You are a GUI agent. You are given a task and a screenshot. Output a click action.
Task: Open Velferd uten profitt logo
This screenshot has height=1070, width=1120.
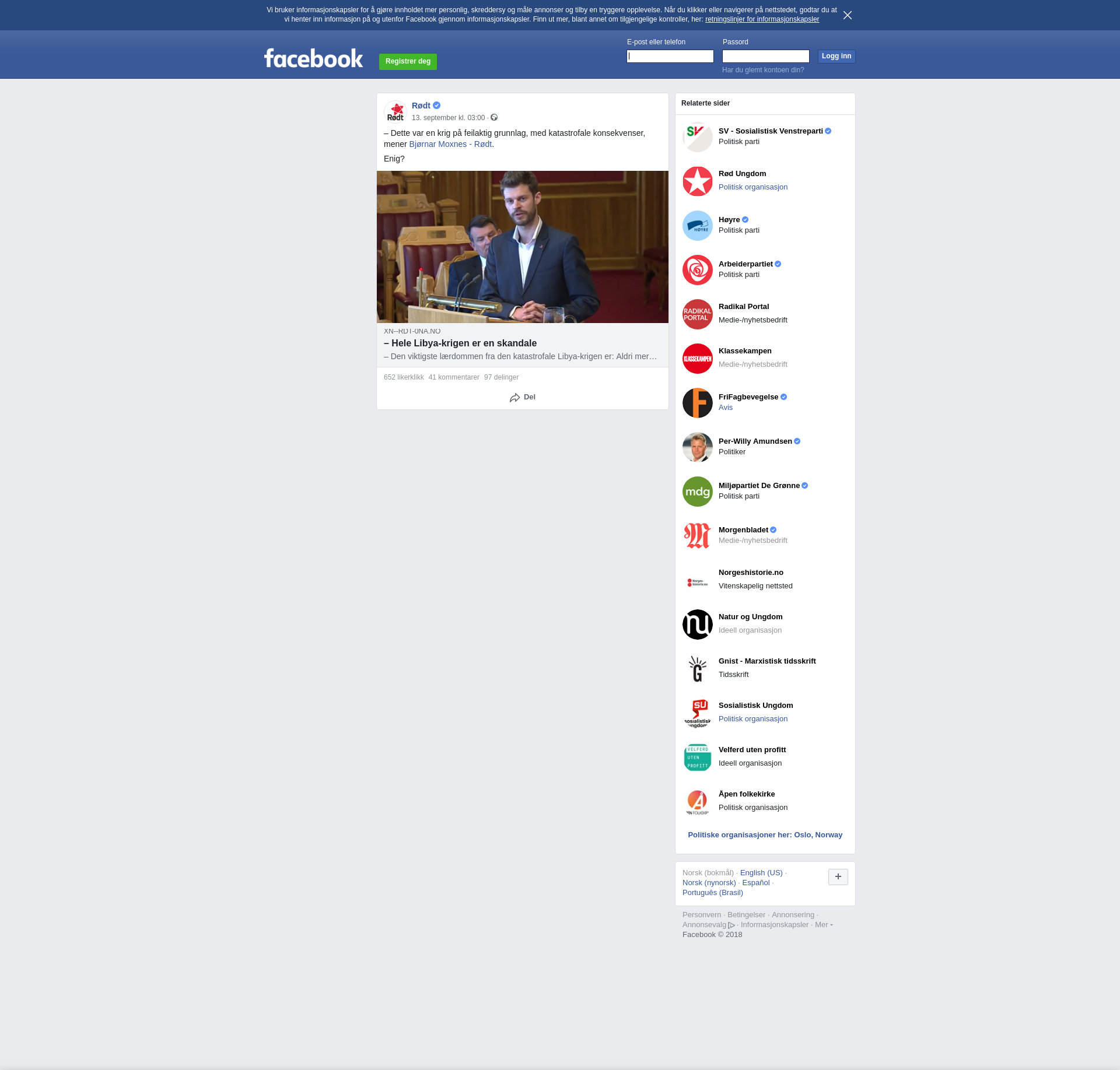tap(698, 757)
